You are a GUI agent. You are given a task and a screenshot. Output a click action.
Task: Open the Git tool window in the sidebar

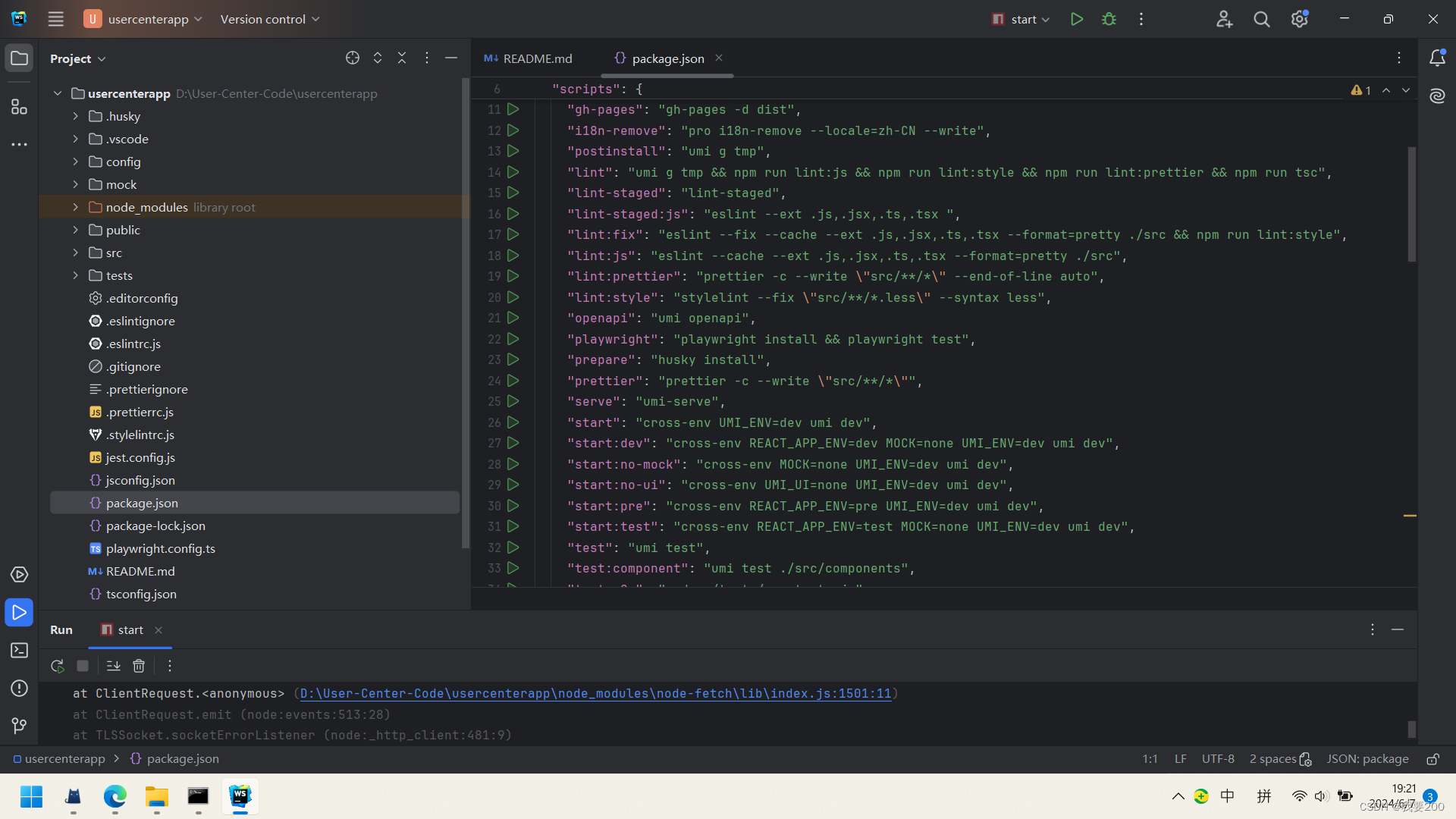click(x=19, y=726)
